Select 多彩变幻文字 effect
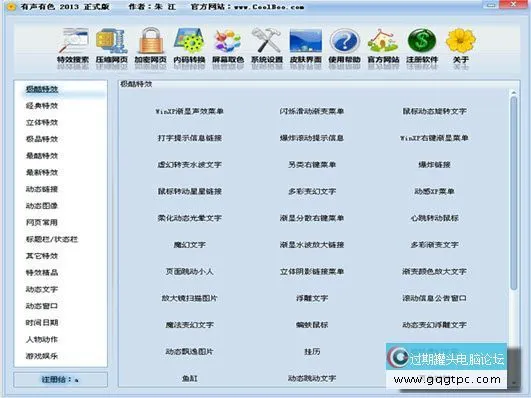 (312, 191)
